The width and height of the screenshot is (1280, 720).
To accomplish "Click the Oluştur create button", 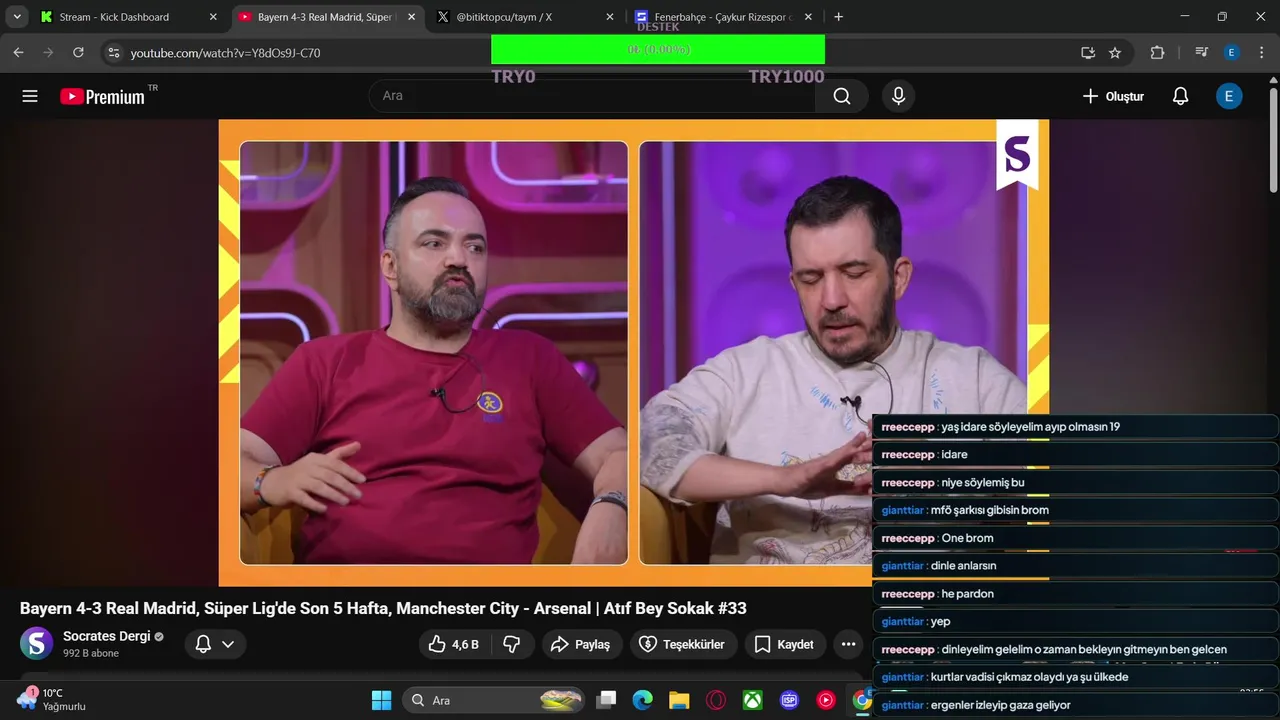I will (x=1113, y=96).
